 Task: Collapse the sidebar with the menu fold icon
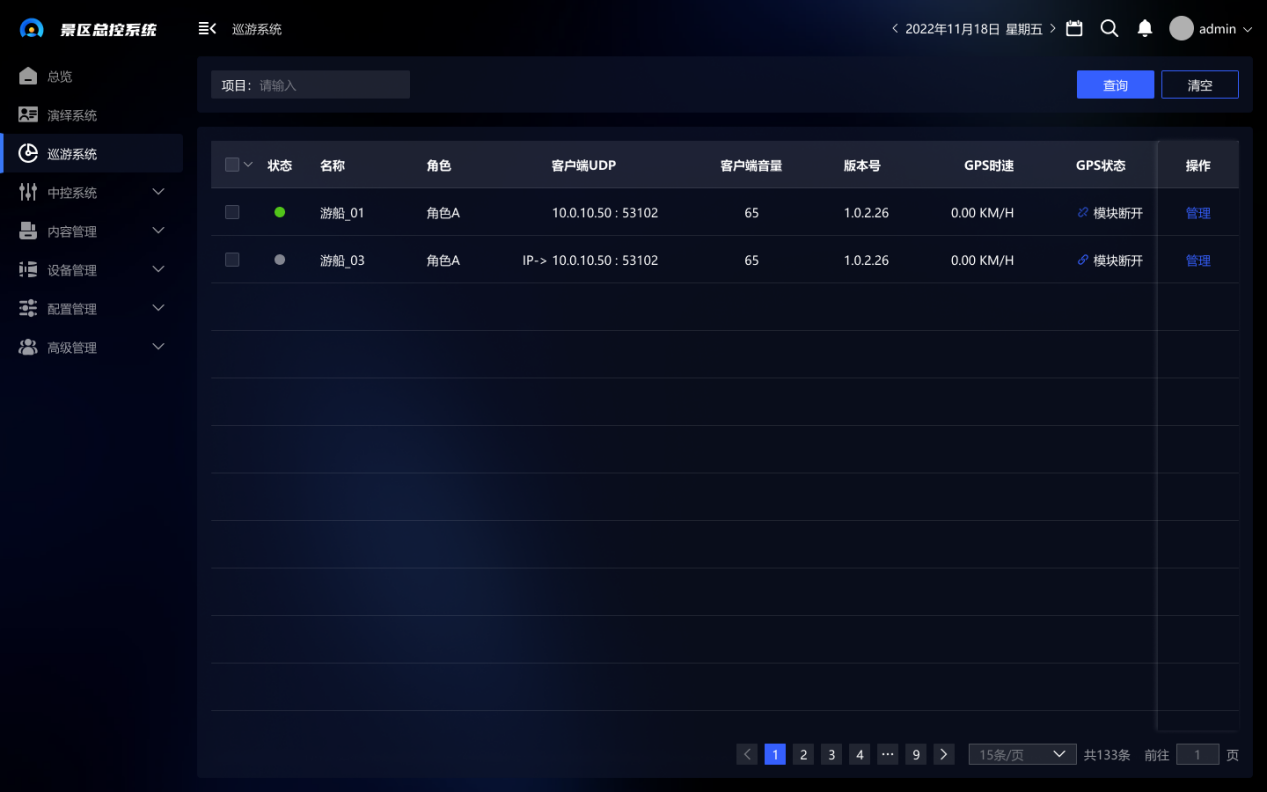pos(207,29)
